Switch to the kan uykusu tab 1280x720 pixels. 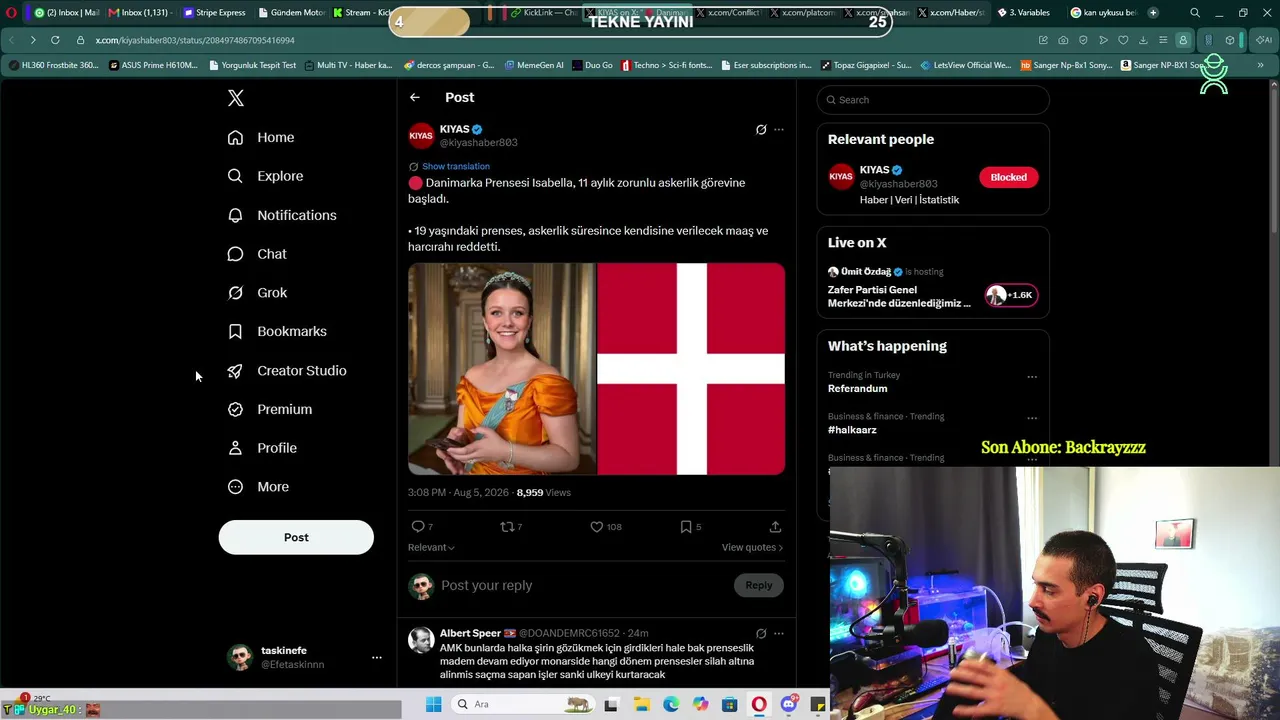[1103, 13]
